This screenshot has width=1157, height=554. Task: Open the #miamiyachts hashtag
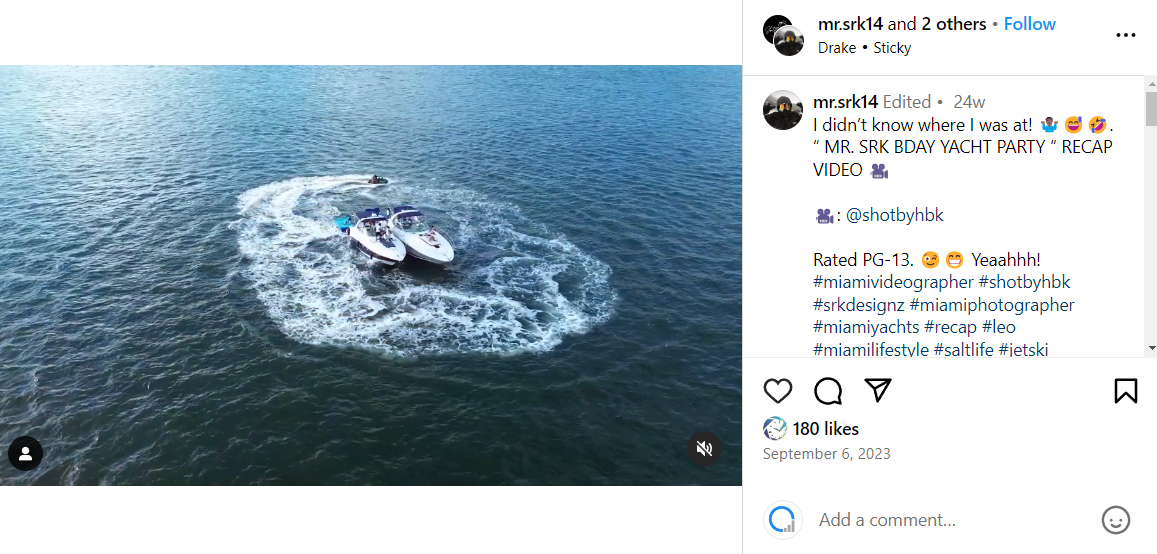click(866, 327)
